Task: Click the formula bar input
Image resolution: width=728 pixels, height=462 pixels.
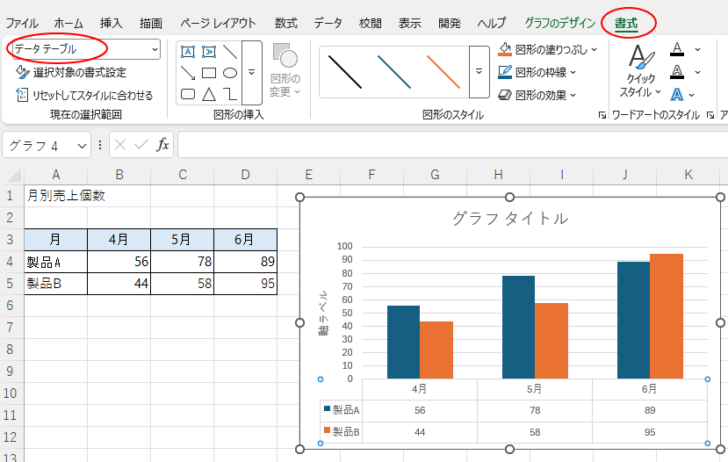Action: coord(452,145)
